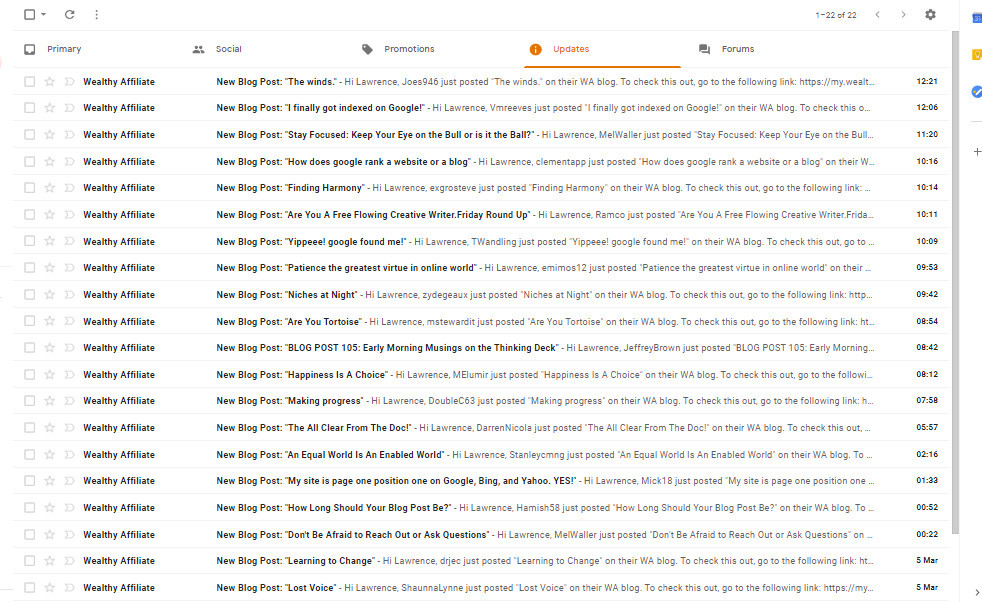Star the "Niches at Night" email

coord(49,294)
